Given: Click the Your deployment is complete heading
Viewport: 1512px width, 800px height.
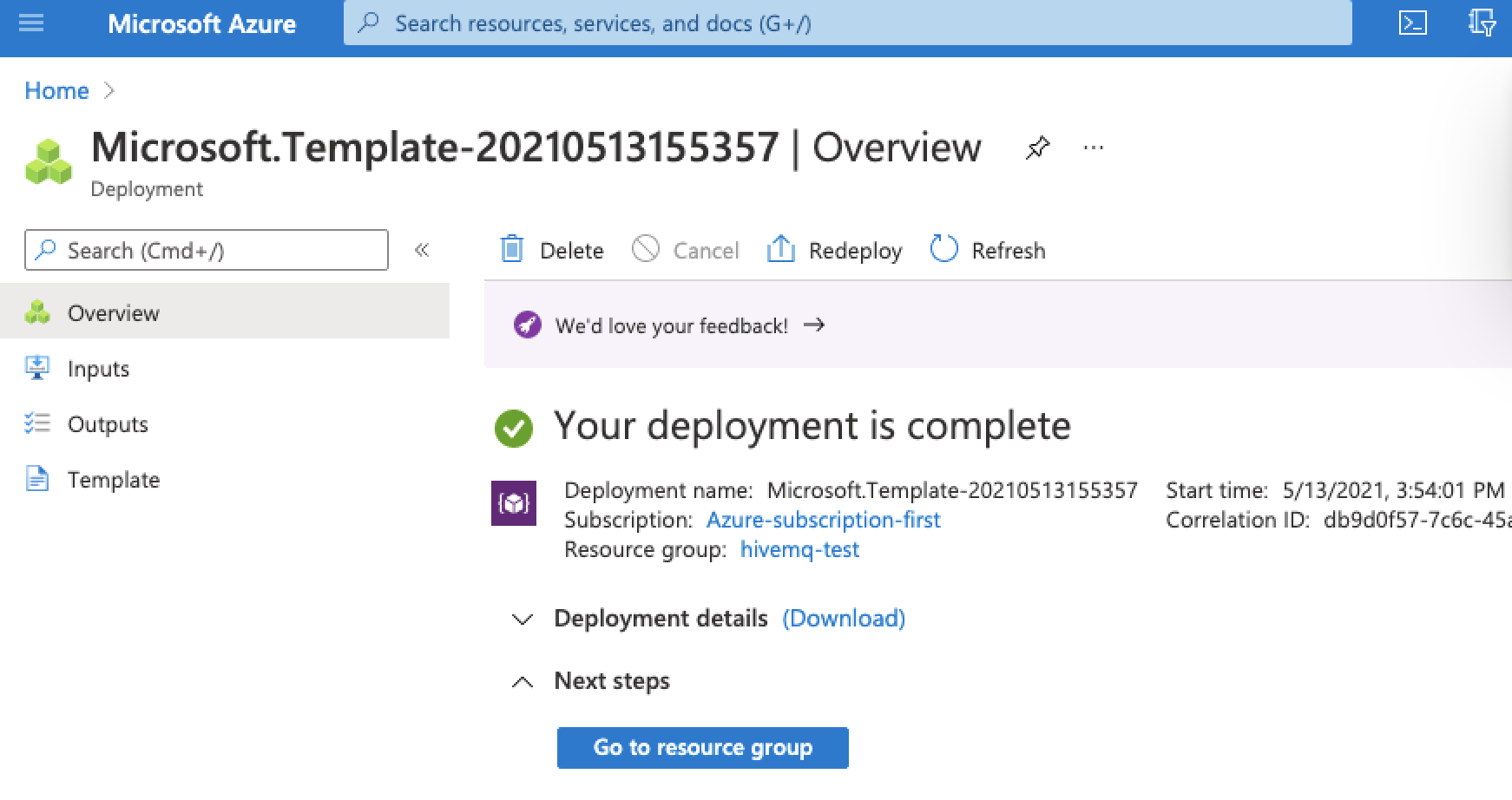Looking at the screenshot, I should (x=812, y=426).
